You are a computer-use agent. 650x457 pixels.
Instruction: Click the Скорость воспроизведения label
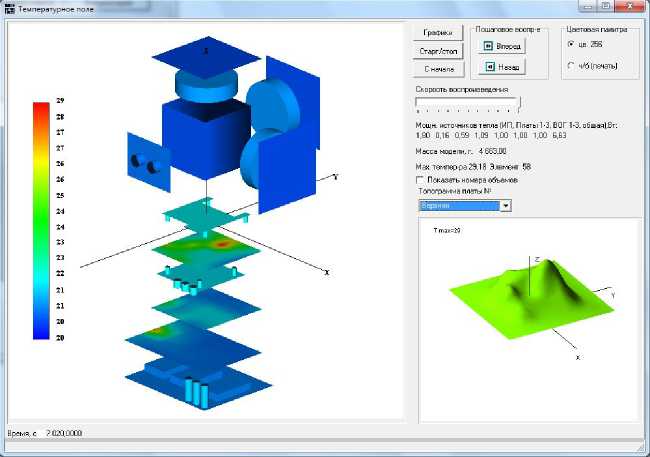[x=462, y=89]
